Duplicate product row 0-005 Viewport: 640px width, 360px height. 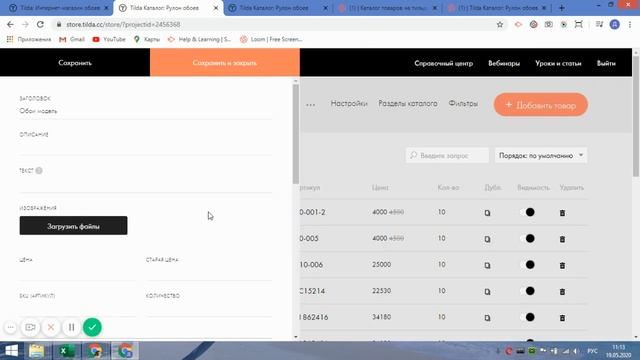(x=487, y=239)
